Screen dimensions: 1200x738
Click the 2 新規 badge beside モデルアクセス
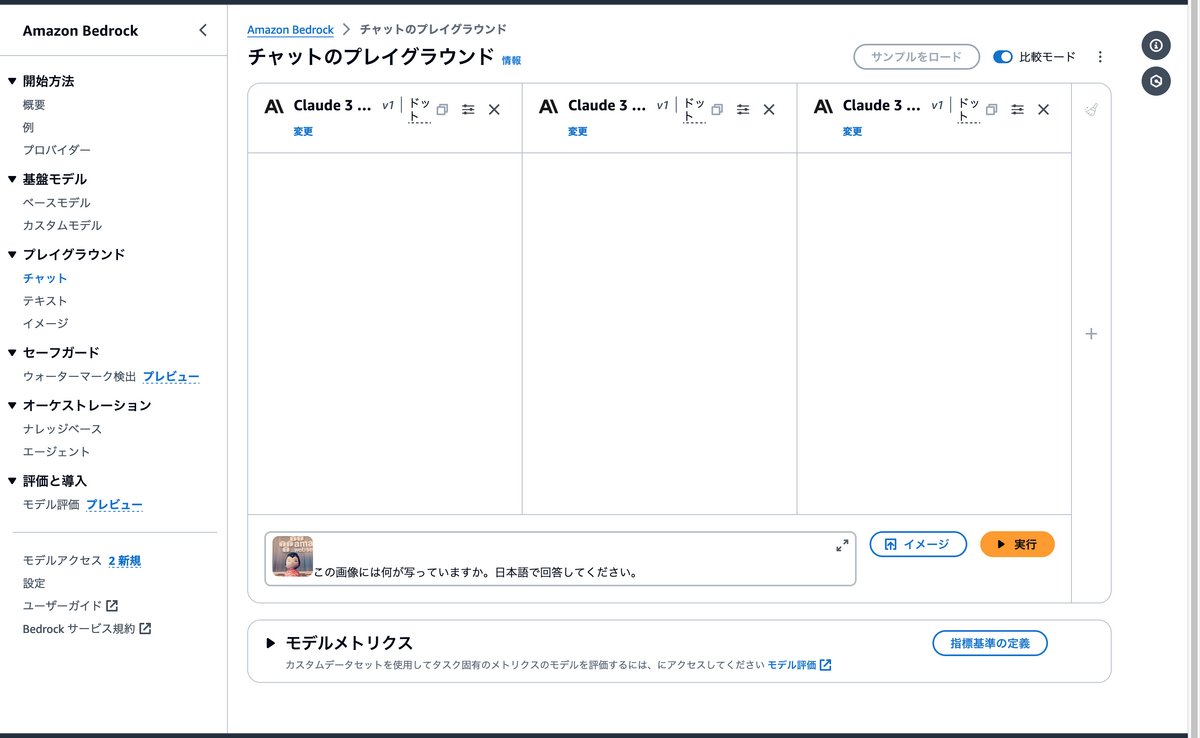[124, 561]
